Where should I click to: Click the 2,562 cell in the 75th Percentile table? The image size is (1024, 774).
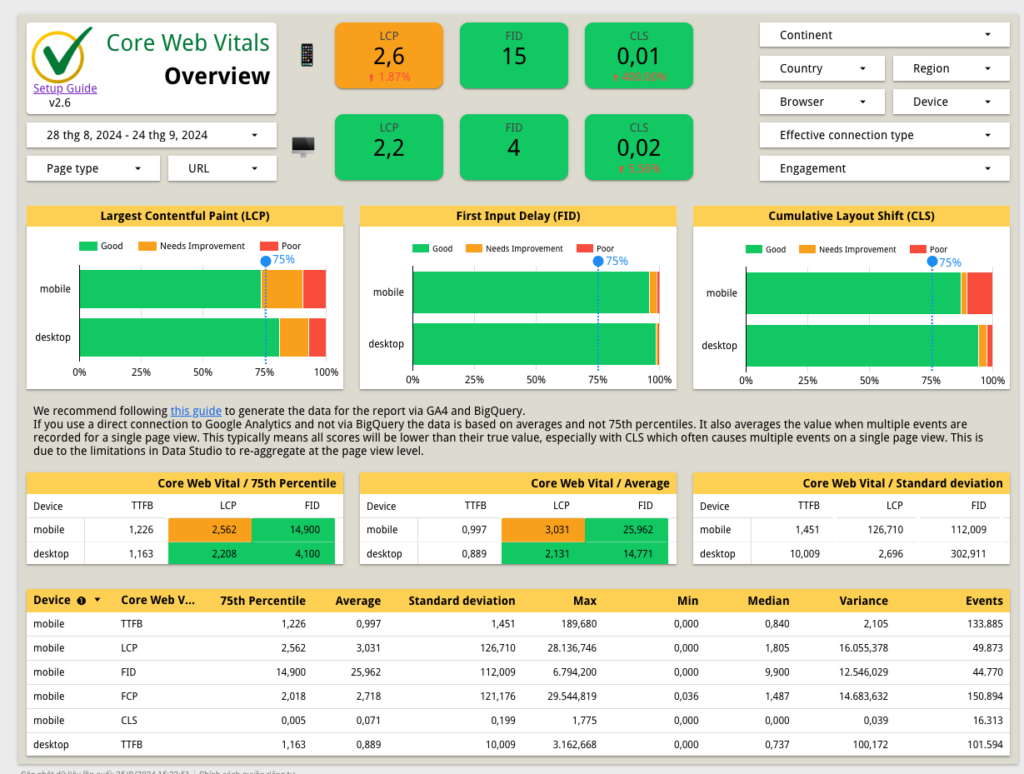[210, 530]
